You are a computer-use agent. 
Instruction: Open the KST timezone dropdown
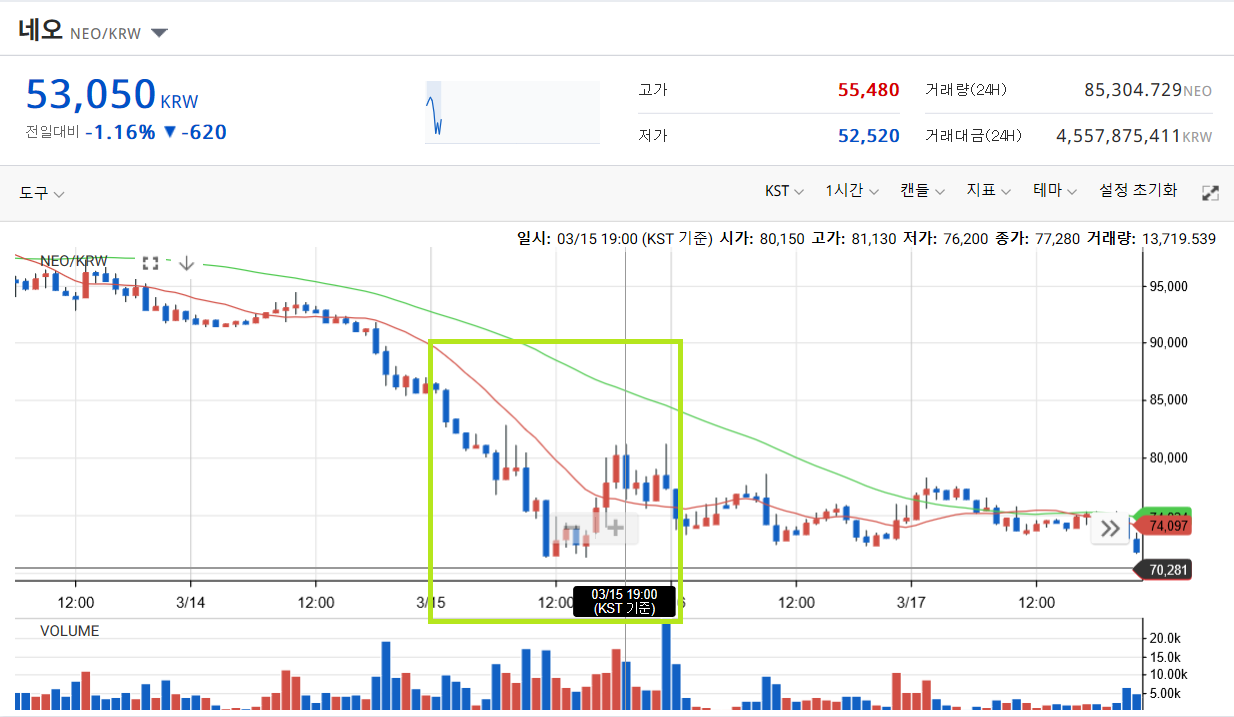(783, 190)
